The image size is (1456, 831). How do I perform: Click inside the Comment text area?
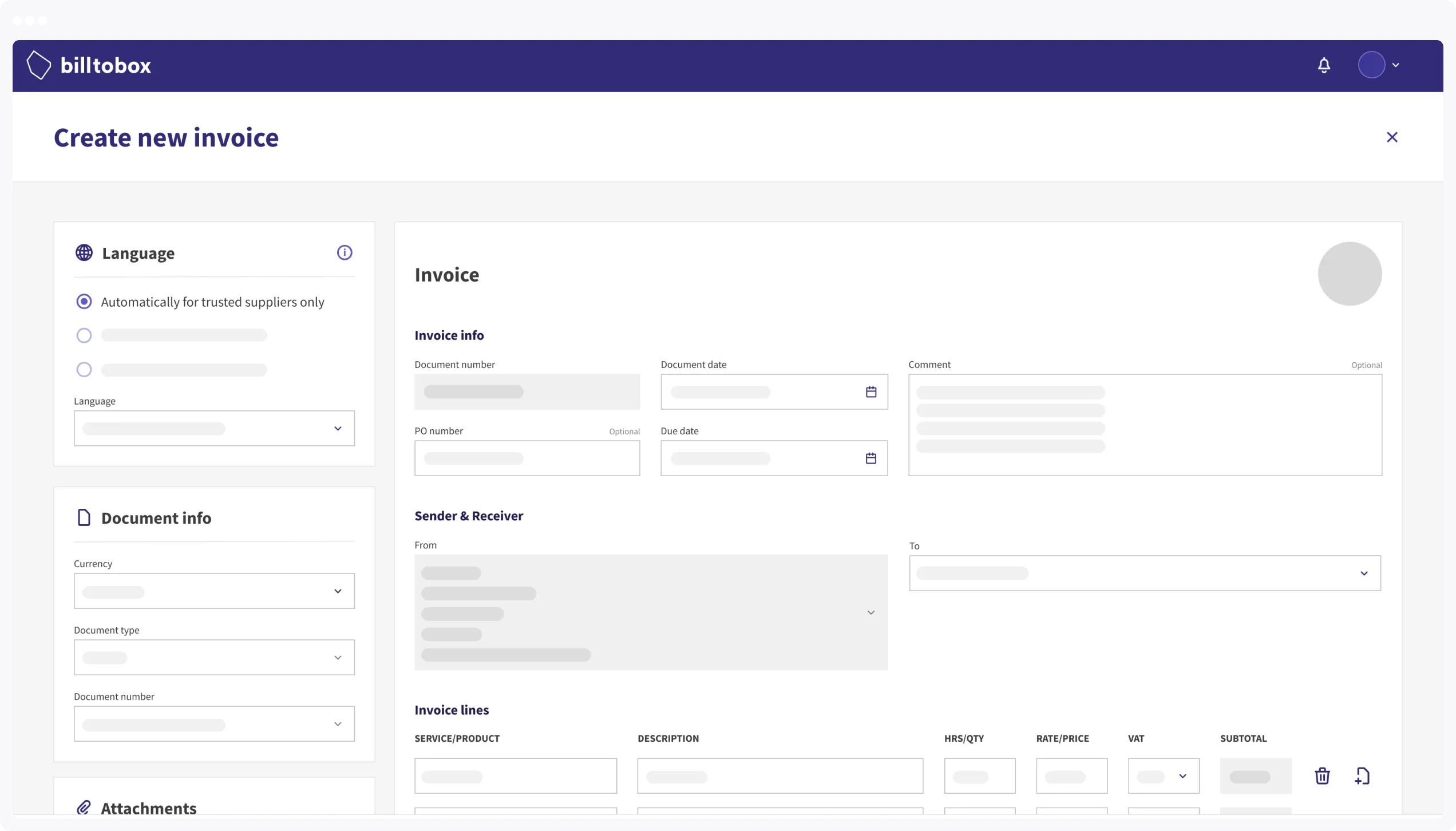[1145, 424]
